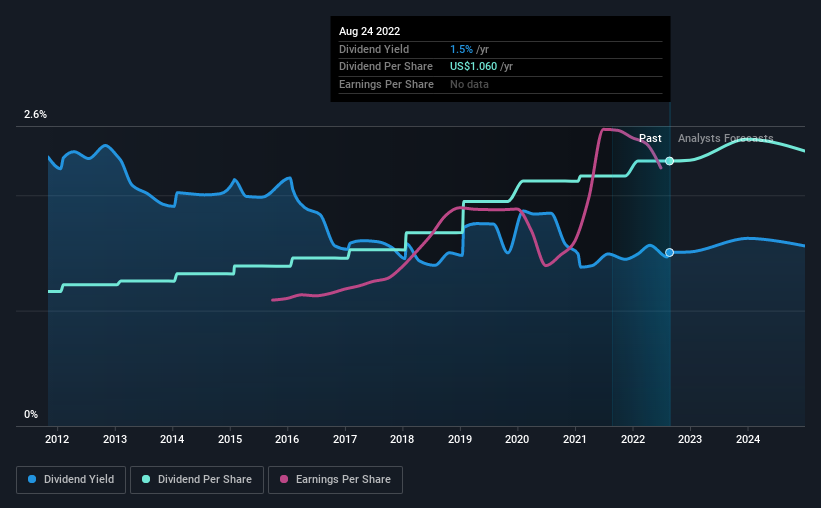This screenshot has height=508, width=821.
Task: Click the 2021 x-axis label
Action: coord(575,439)
